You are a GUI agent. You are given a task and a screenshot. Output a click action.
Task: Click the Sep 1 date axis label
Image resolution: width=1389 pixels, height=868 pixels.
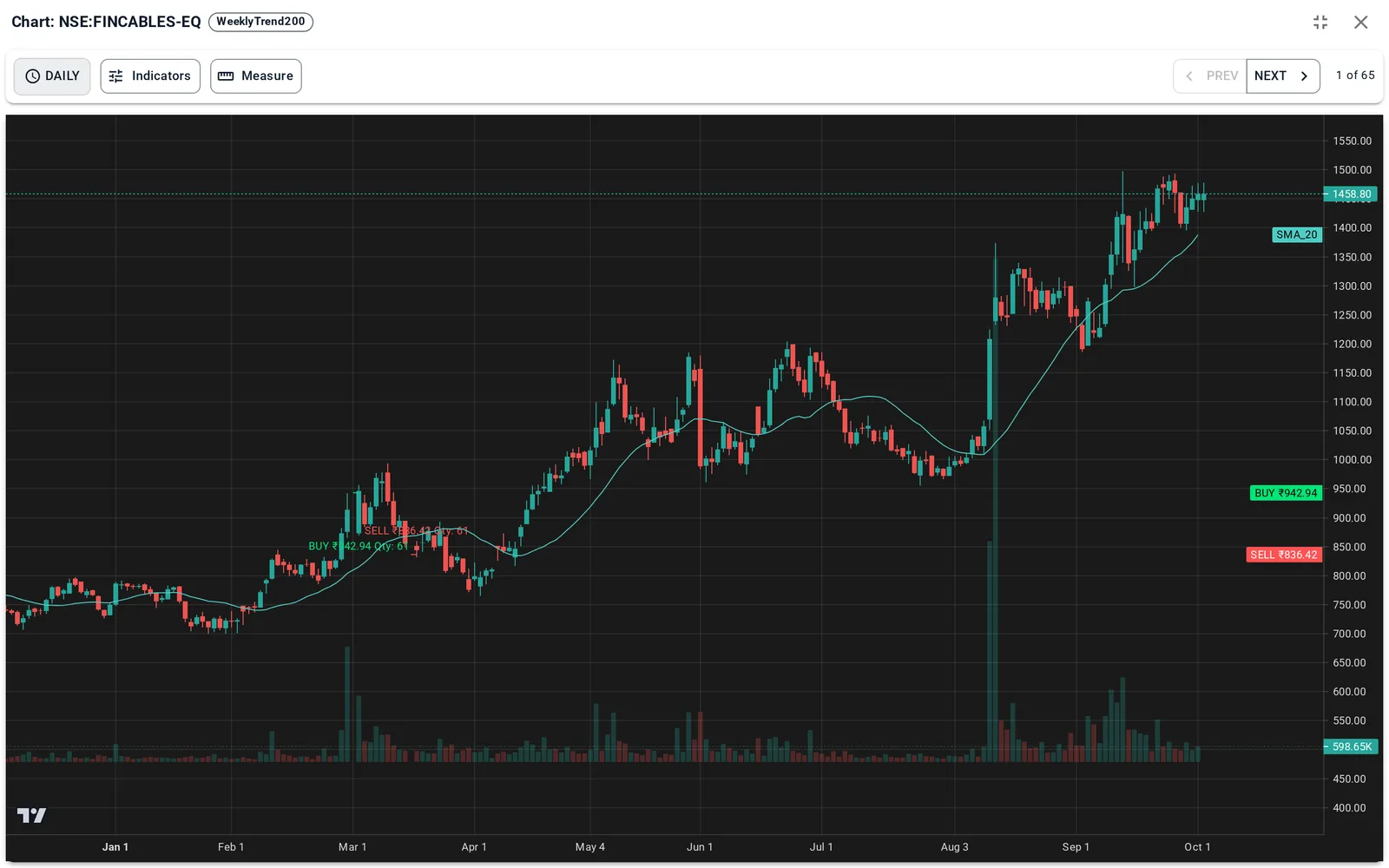click(1076, 847)
